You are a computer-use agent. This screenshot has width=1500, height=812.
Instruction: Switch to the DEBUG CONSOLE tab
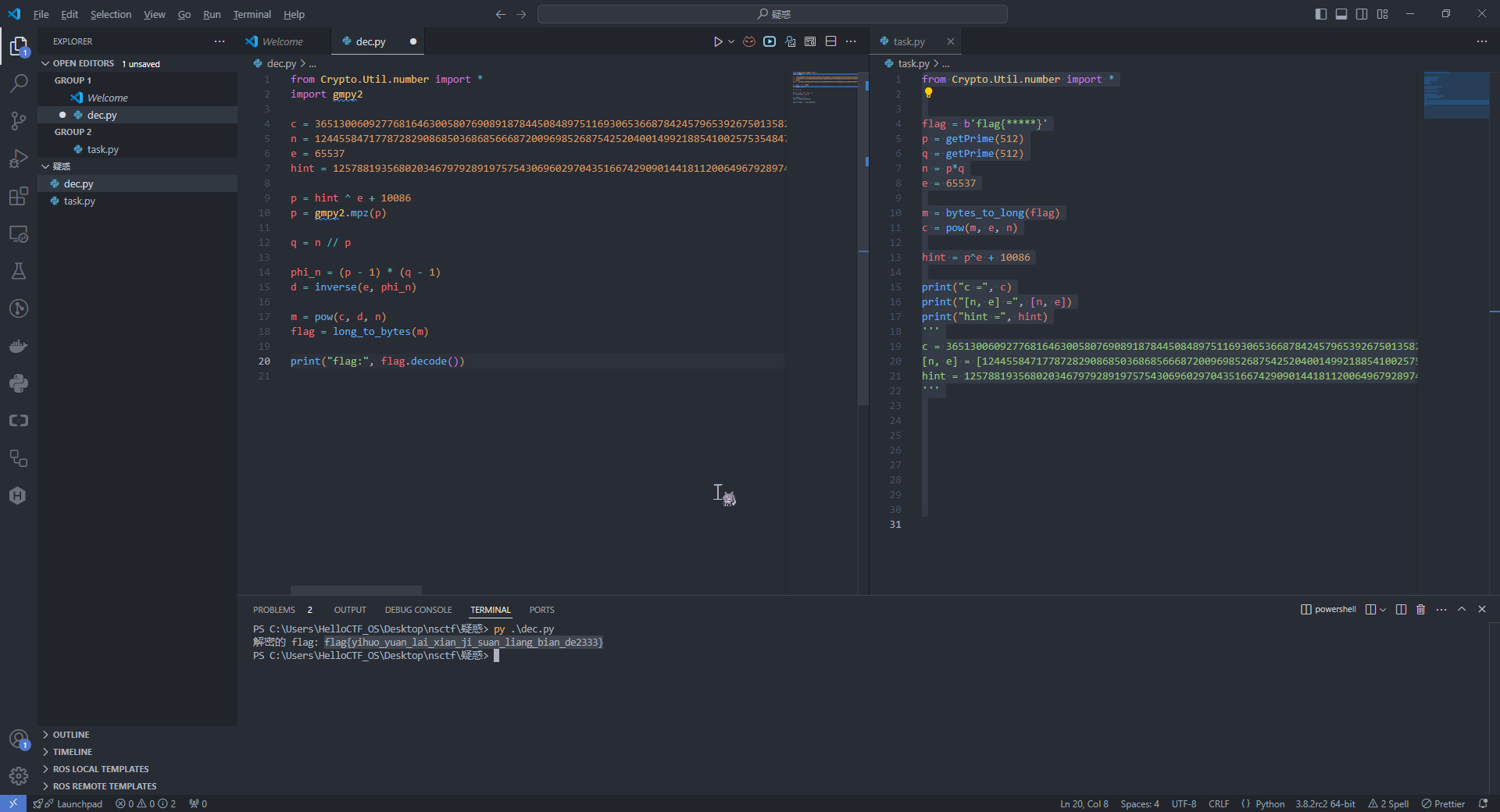click(418, 610)
